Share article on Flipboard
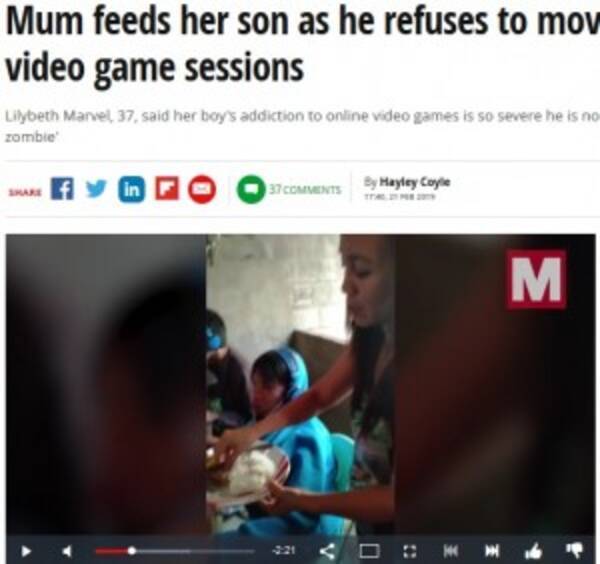This screenshot has width=600, height=564. 167,189
